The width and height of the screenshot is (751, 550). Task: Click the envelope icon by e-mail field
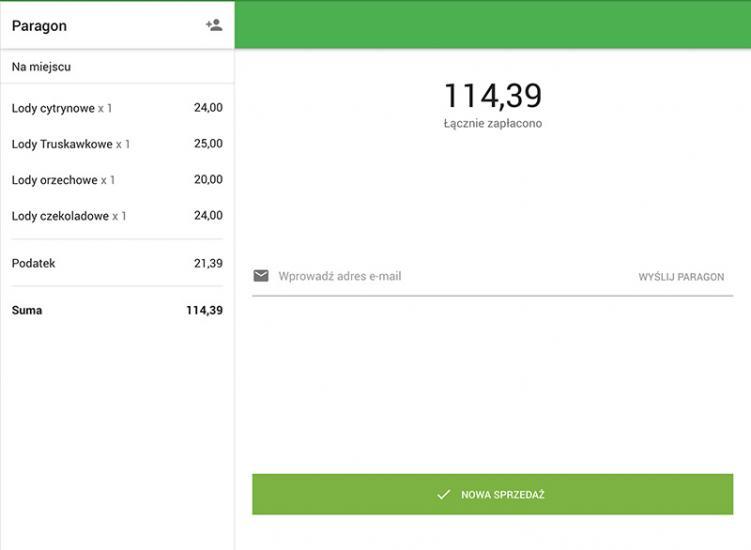click(x=261, y=276)
